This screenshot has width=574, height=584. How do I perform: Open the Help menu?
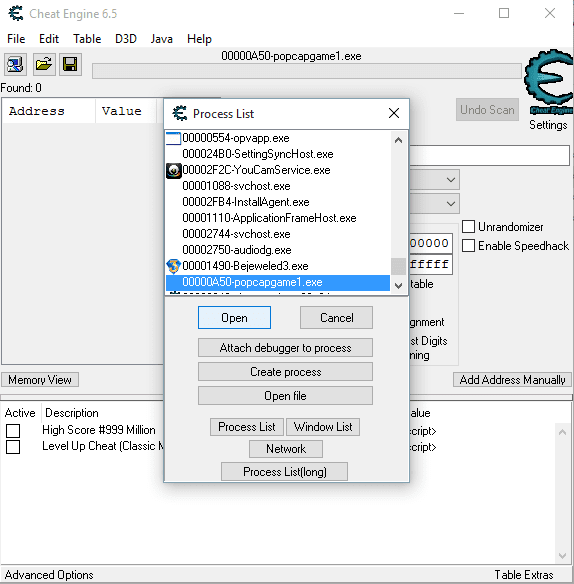point(199,39)
